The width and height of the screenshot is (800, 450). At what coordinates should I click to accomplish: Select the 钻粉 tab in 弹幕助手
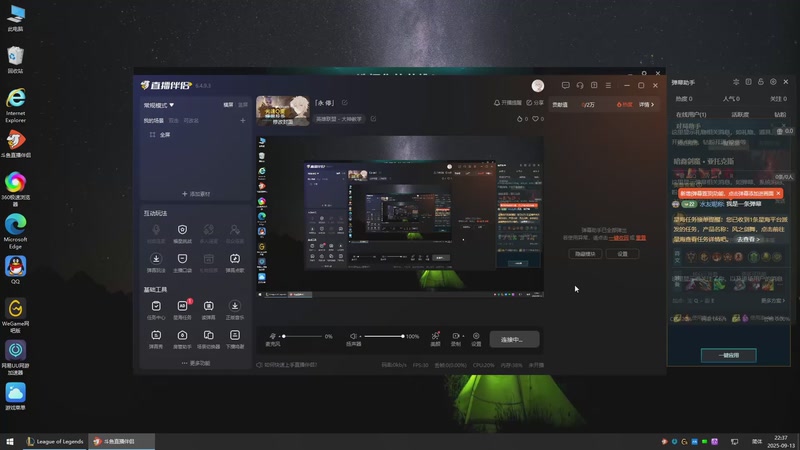780,115
